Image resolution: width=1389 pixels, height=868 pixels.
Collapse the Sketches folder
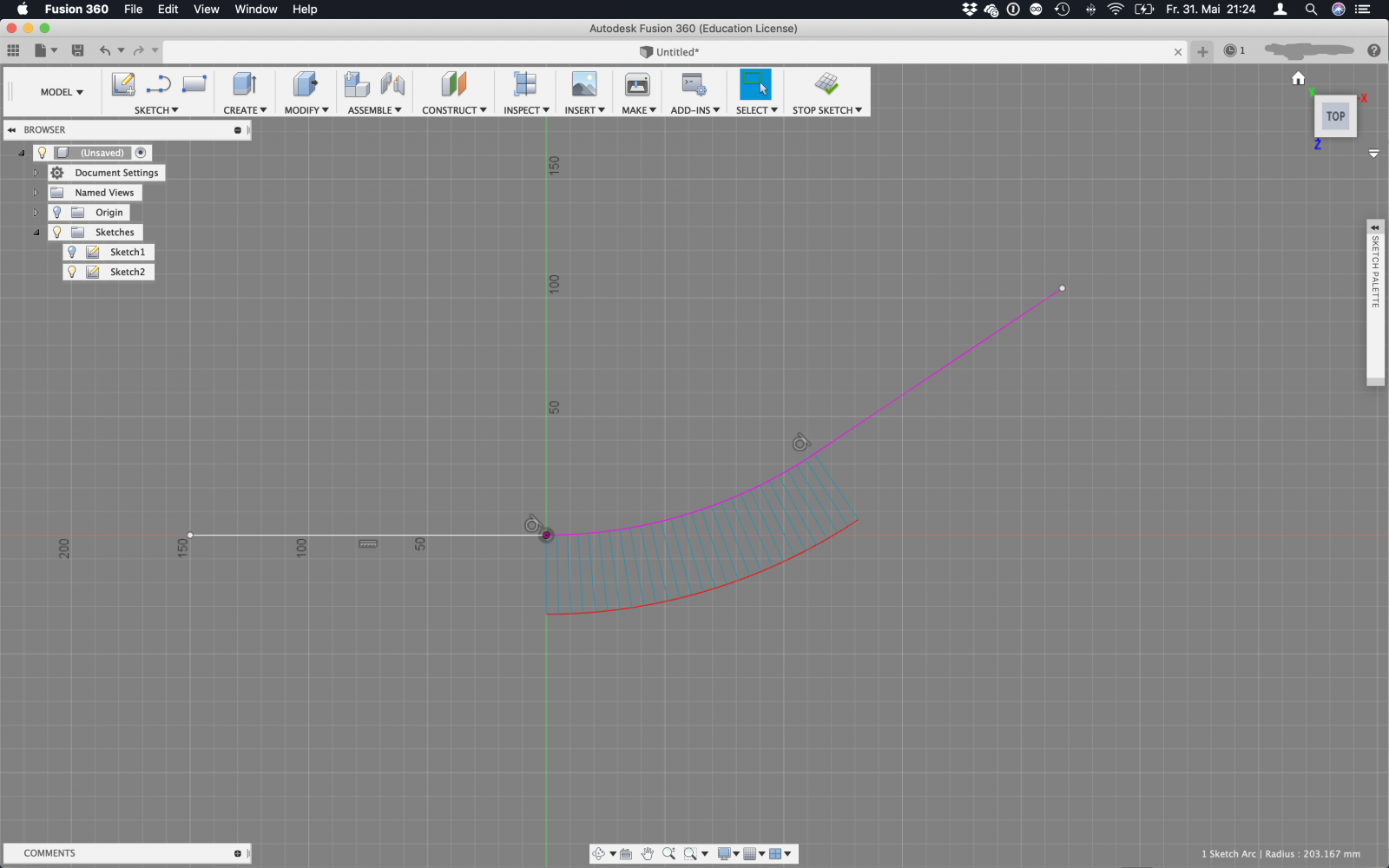pyautogui.click(x=36, y=233)
